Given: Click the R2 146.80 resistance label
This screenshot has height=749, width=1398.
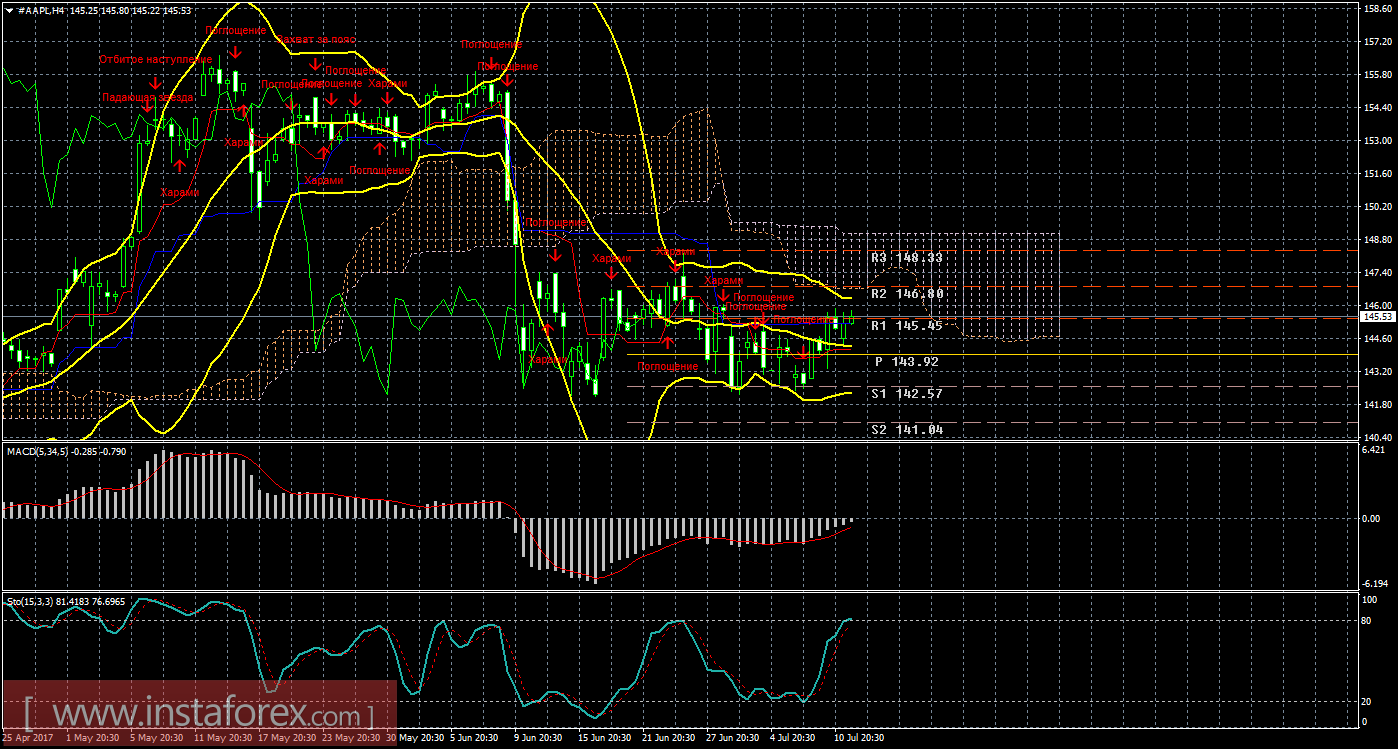Looking at the screenshot, I should coord(907,294).
